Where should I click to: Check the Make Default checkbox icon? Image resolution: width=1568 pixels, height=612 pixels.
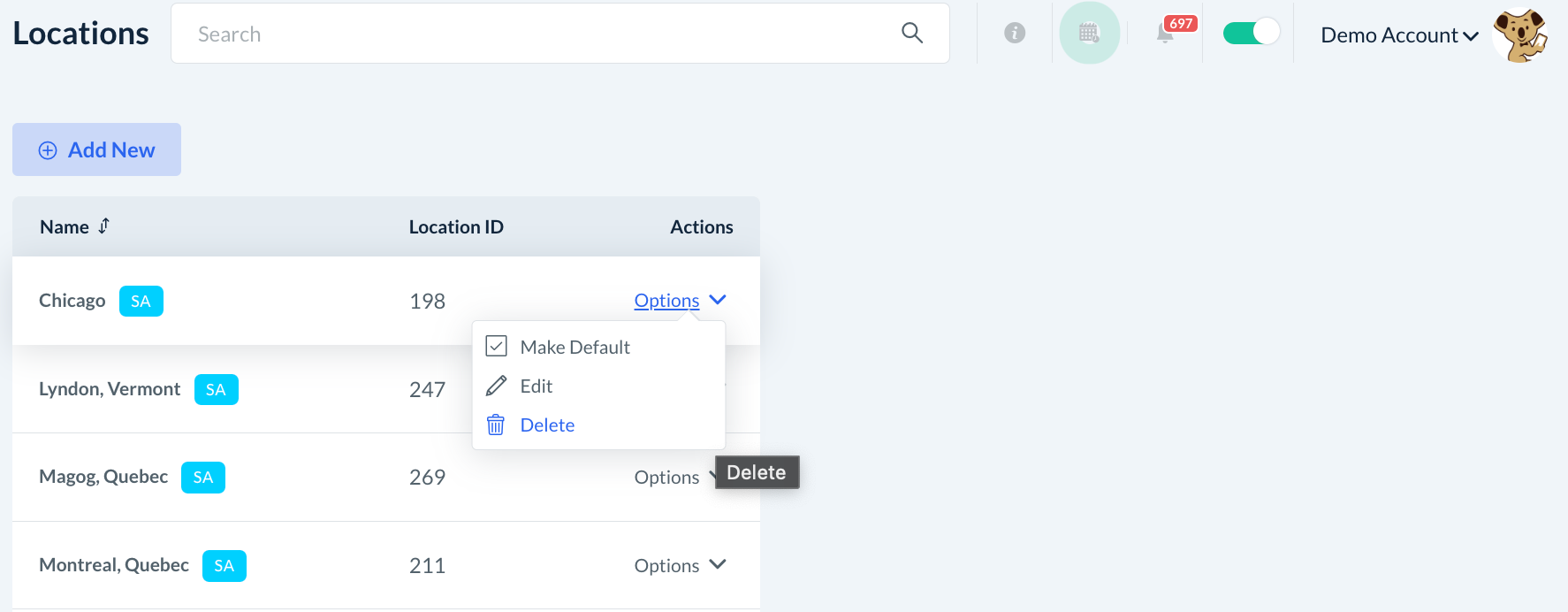point(497,347)
